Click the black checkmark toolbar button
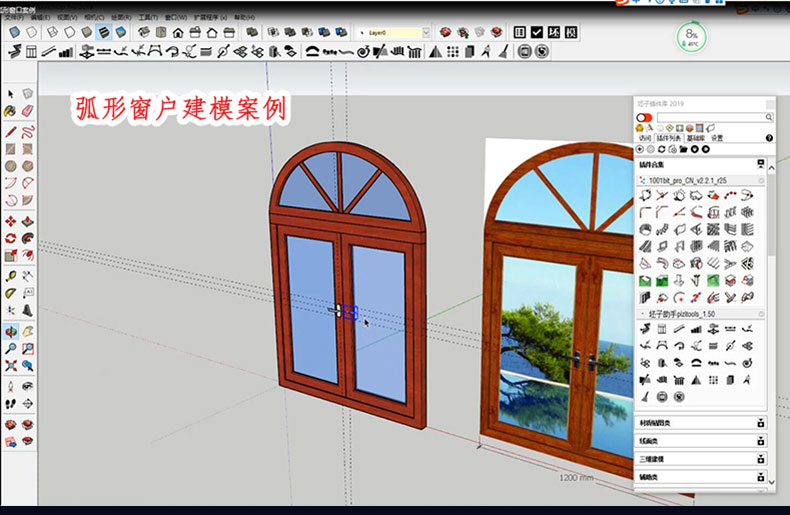Viewport: 790px width, 515px height. 537,33
